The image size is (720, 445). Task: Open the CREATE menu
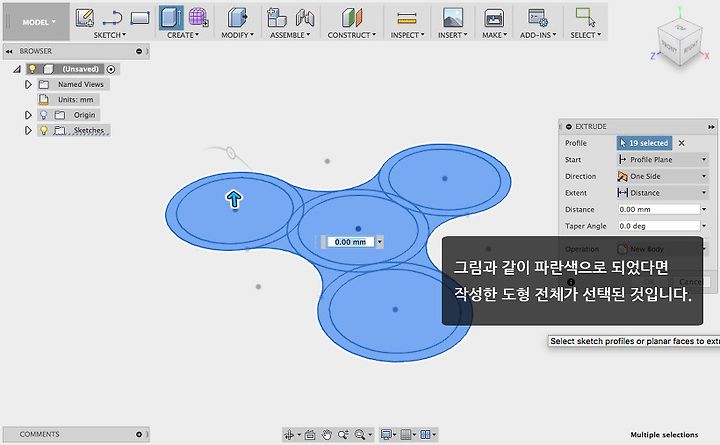click(x=183, y=35)
